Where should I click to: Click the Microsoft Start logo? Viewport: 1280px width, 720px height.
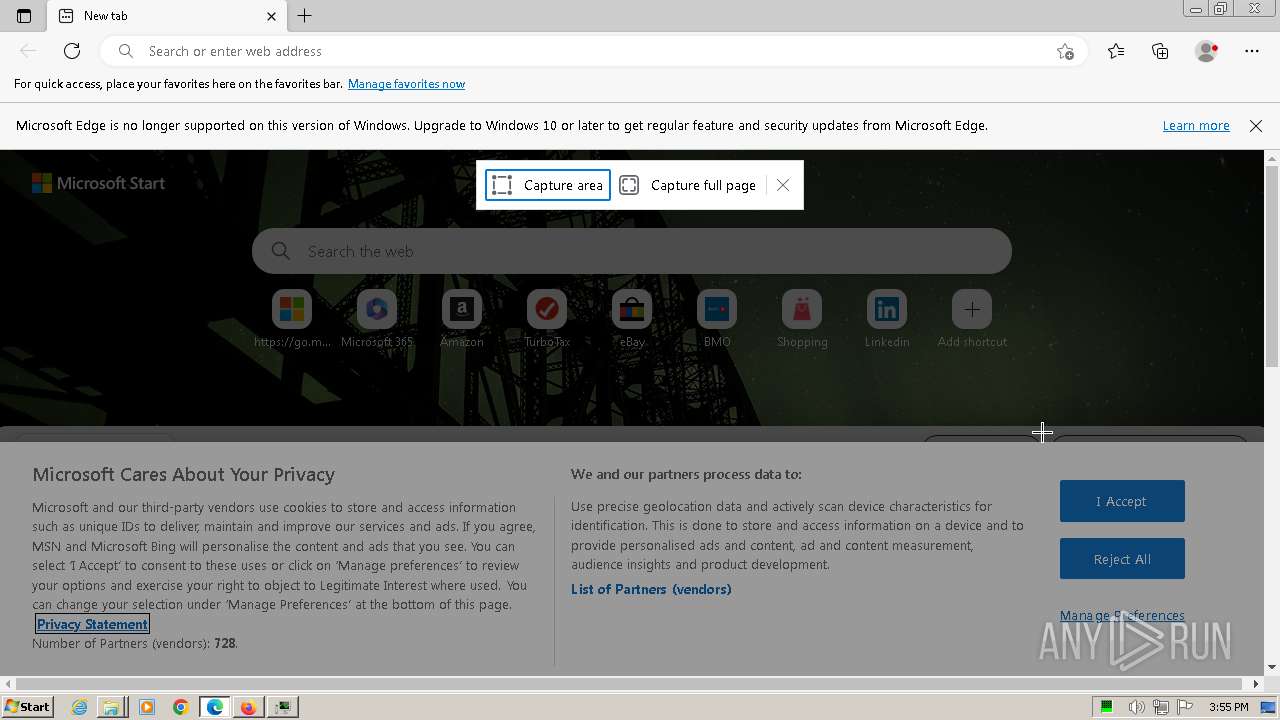coord(98,183)
